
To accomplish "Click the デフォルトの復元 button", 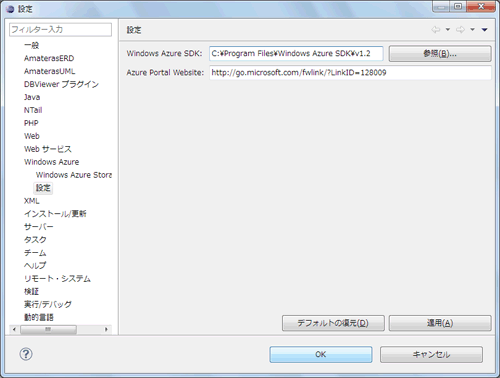I will pos(333,323).
